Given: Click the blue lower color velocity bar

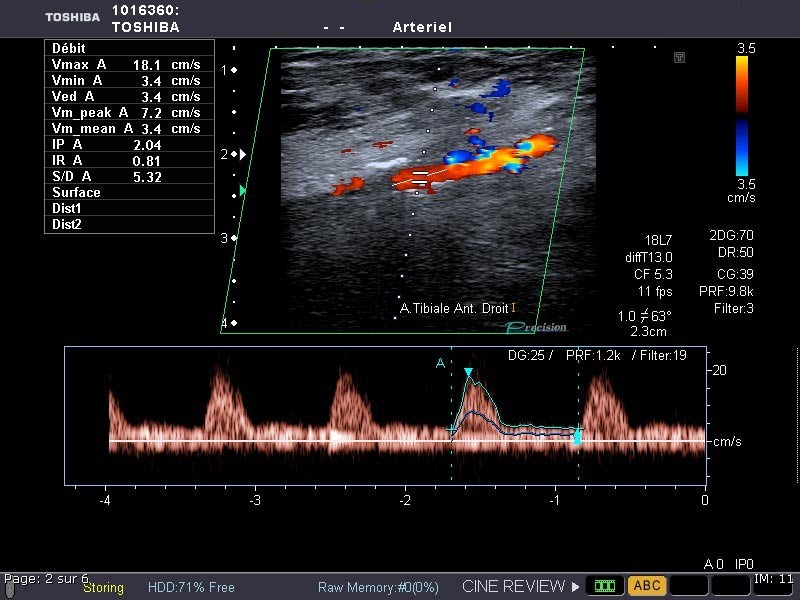Looking at the screenshot, I should coord(742,147).
